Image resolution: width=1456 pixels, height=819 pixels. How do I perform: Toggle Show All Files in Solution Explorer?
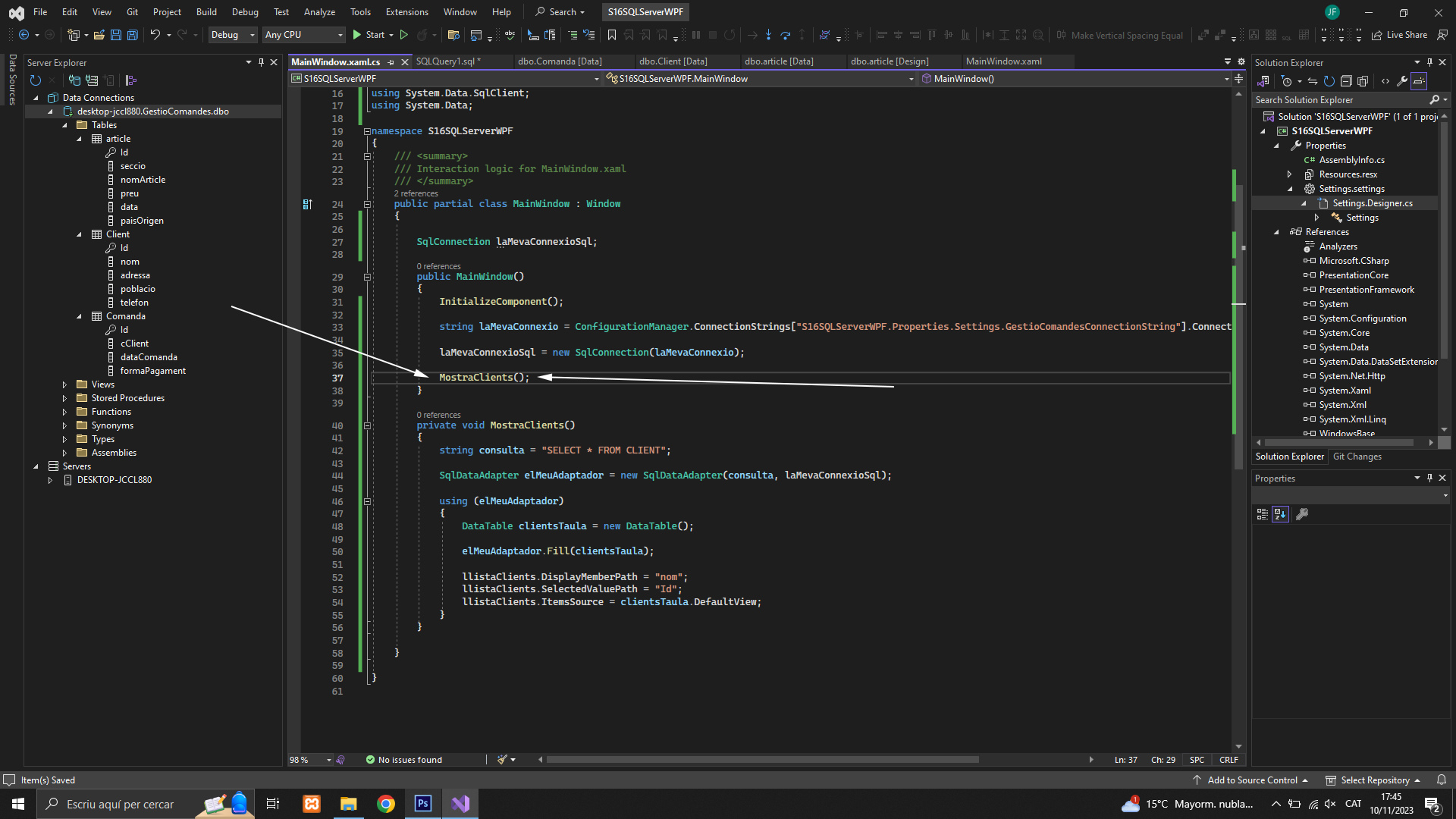coord(1363,81)
